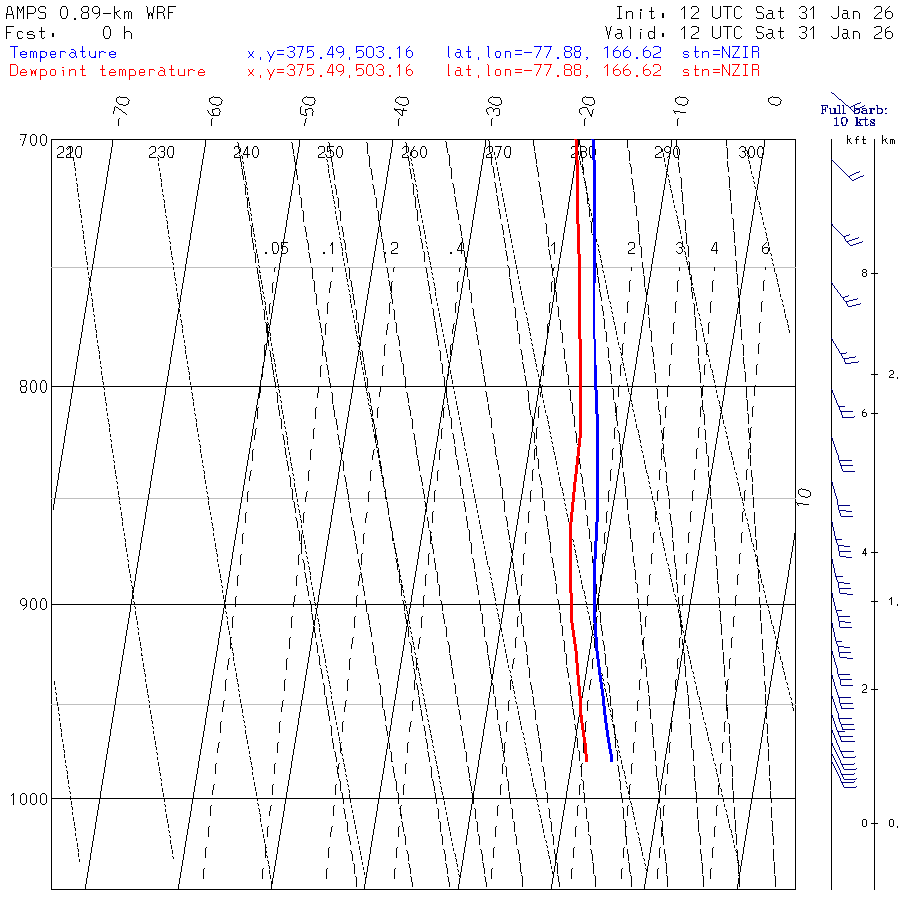The image size is (900, 900).
Task: Click the 1000 pressure level label
Action: tap(29, 798)
